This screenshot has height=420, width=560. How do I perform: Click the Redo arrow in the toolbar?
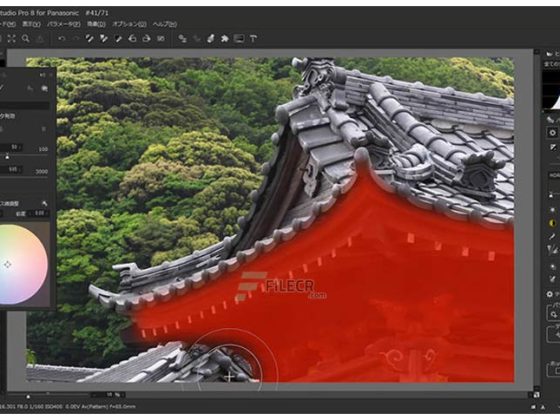tap(75, 39)
